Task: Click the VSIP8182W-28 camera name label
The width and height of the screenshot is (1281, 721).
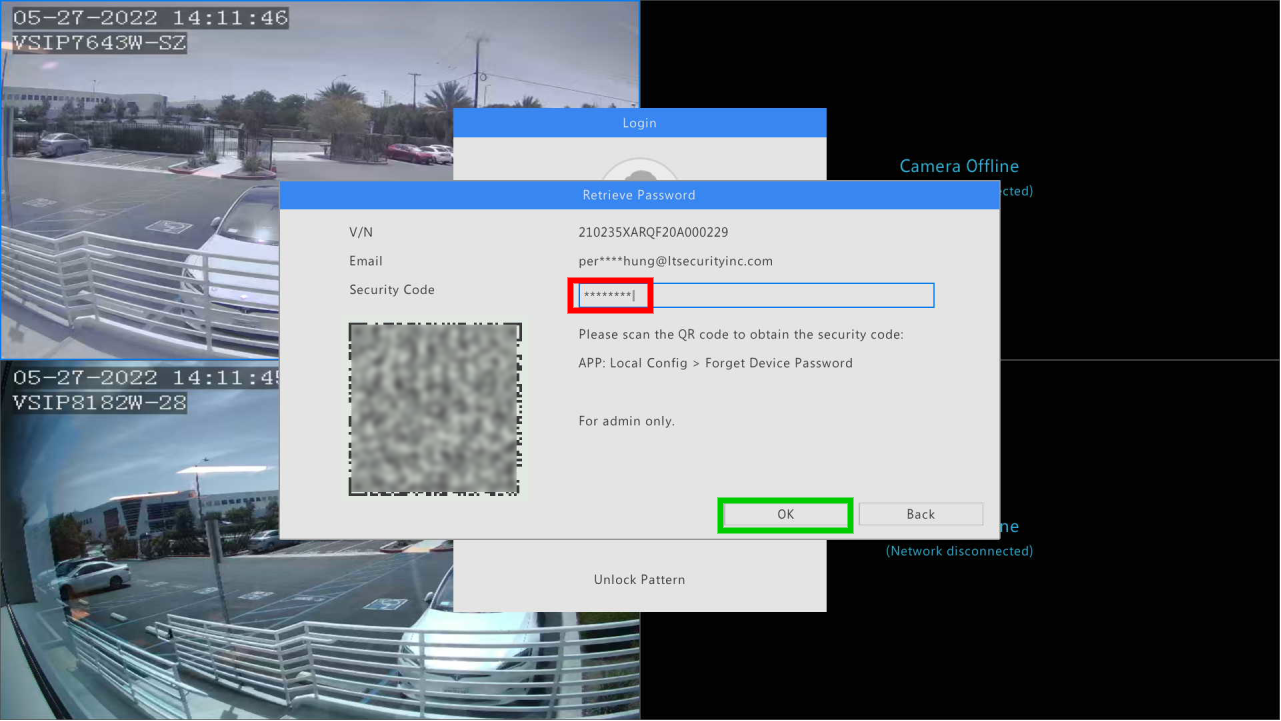Action: pos(100,403)
